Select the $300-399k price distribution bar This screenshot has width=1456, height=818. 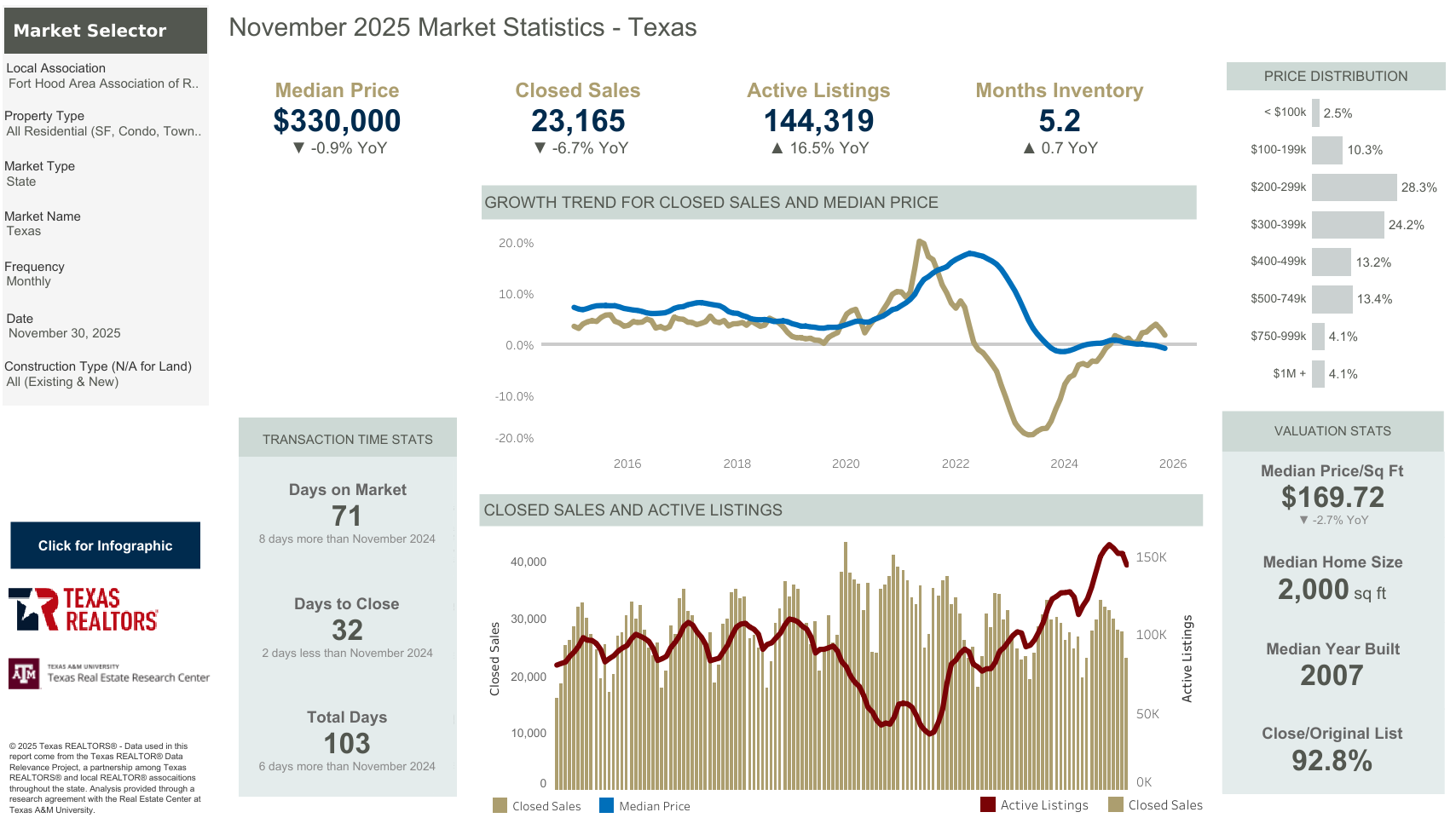point(1348,225)
